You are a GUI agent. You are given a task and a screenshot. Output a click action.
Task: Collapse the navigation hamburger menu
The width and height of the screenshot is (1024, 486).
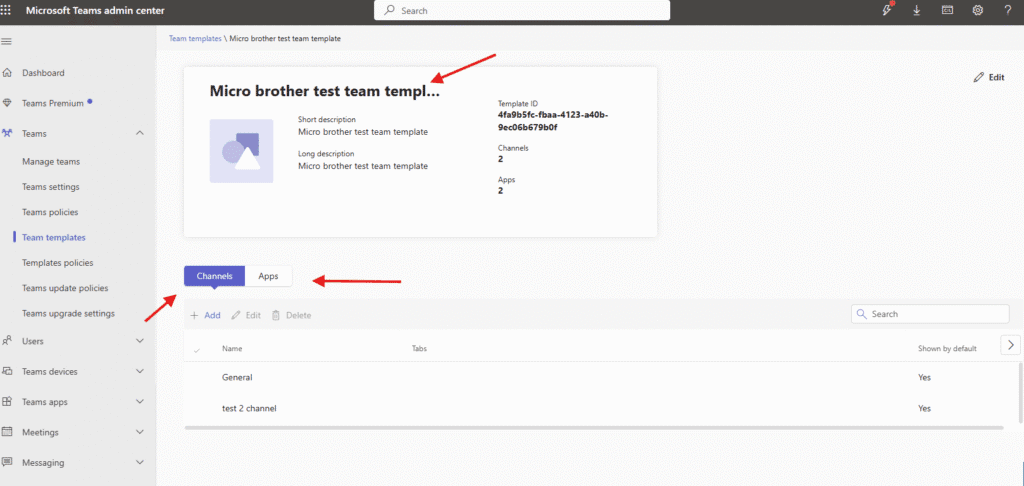point(7,41)
